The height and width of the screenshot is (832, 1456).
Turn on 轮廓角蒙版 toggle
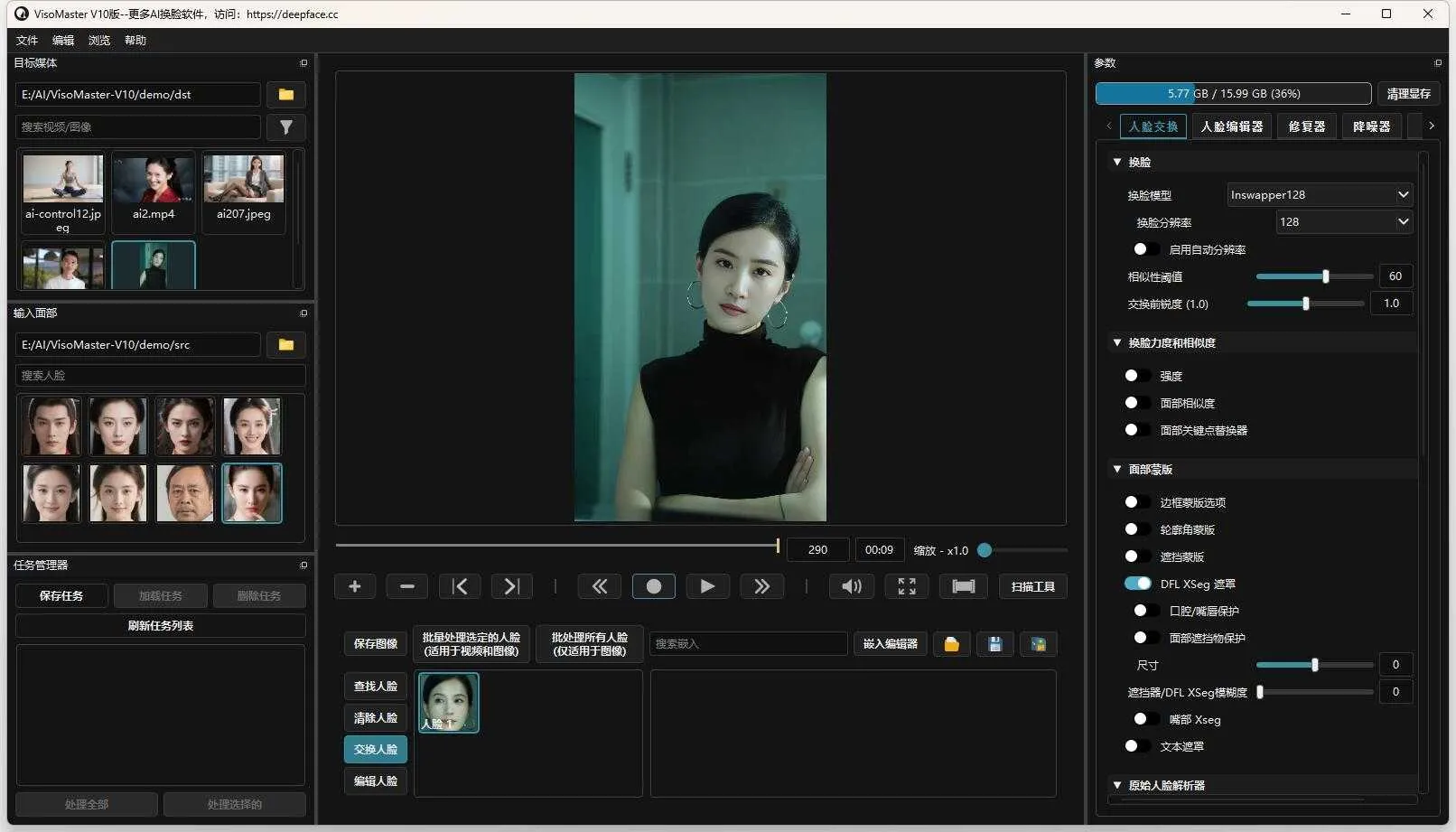pos(1137,529)
